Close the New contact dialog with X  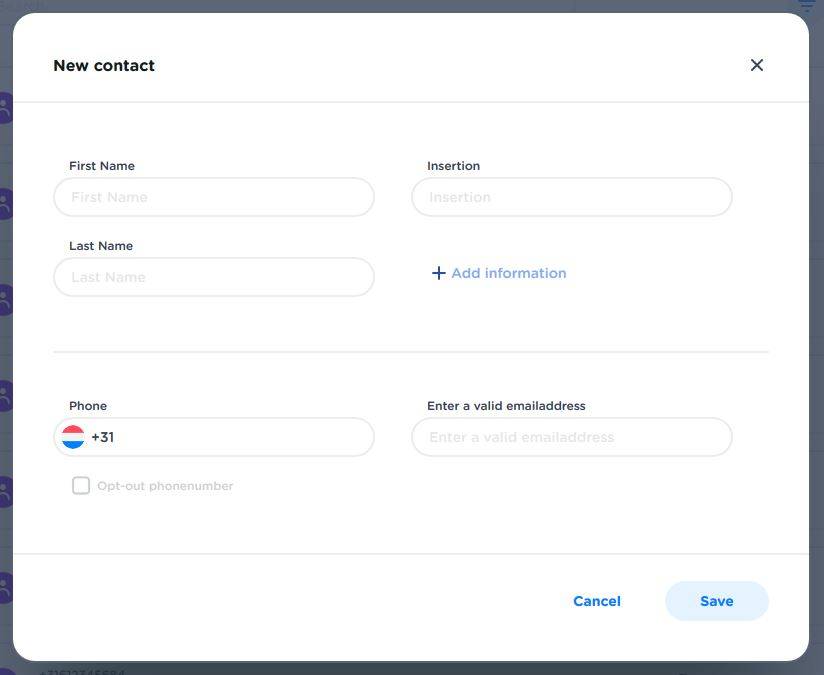756,65
